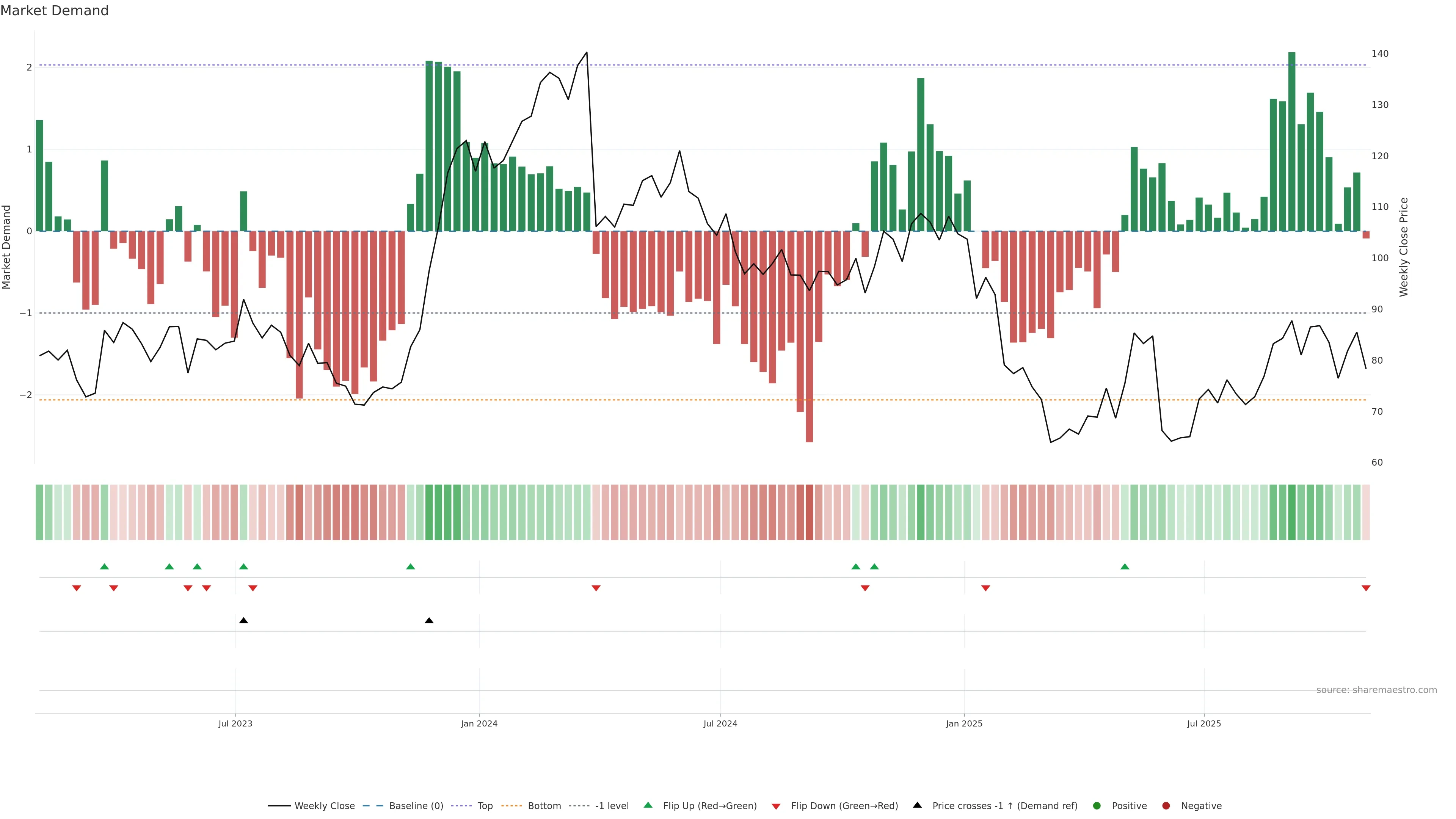This screenshot has width=1456, height=819.
Task: Click the tallest green bar in late 2025
Action: pyautogui.click(x=1292, y=141)
